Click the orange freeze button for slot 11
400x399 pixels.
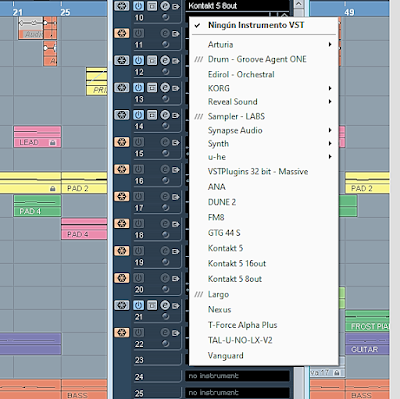click(x=122, y=33)
